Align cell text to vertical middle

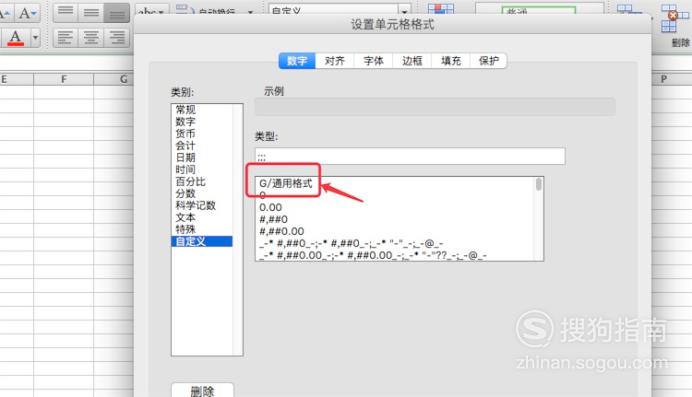coord(91,12)
